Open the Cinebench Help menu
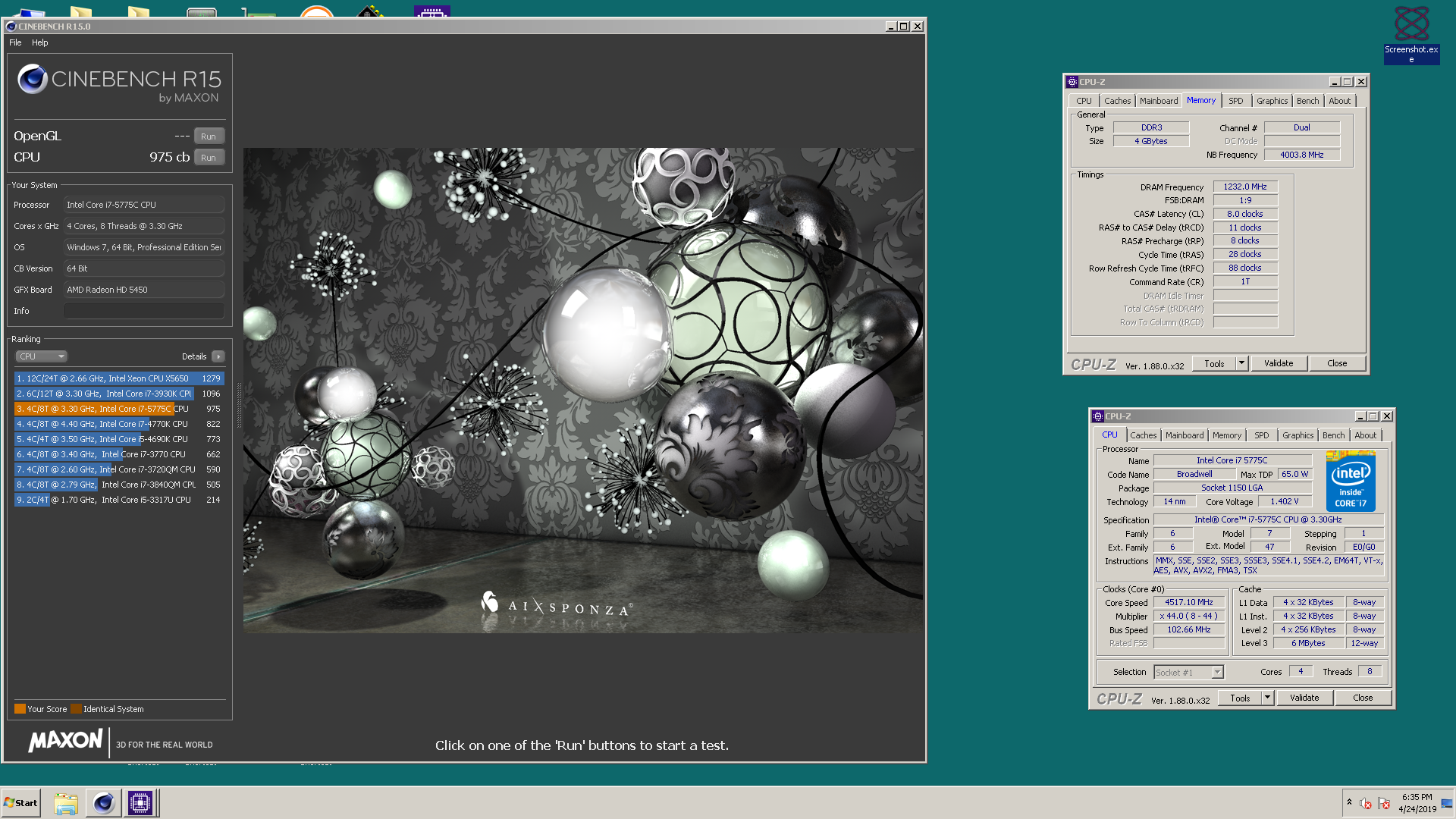The image size is (1456, 819). (x=40, y=42)
